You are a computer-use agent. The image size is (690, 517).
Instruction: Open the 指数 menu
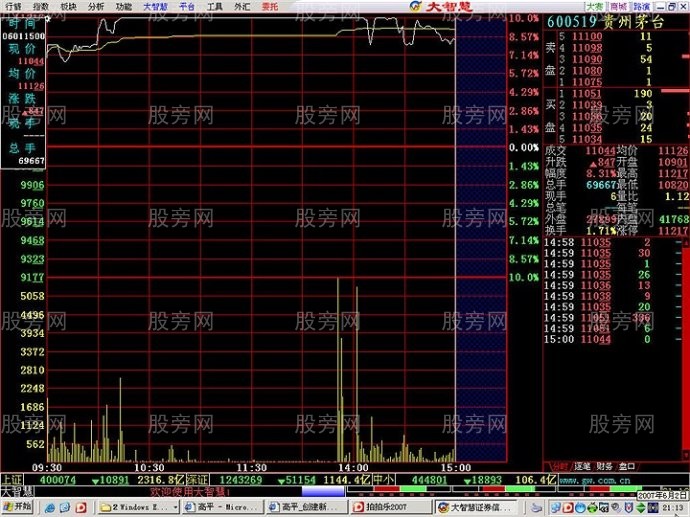point(41,6)
